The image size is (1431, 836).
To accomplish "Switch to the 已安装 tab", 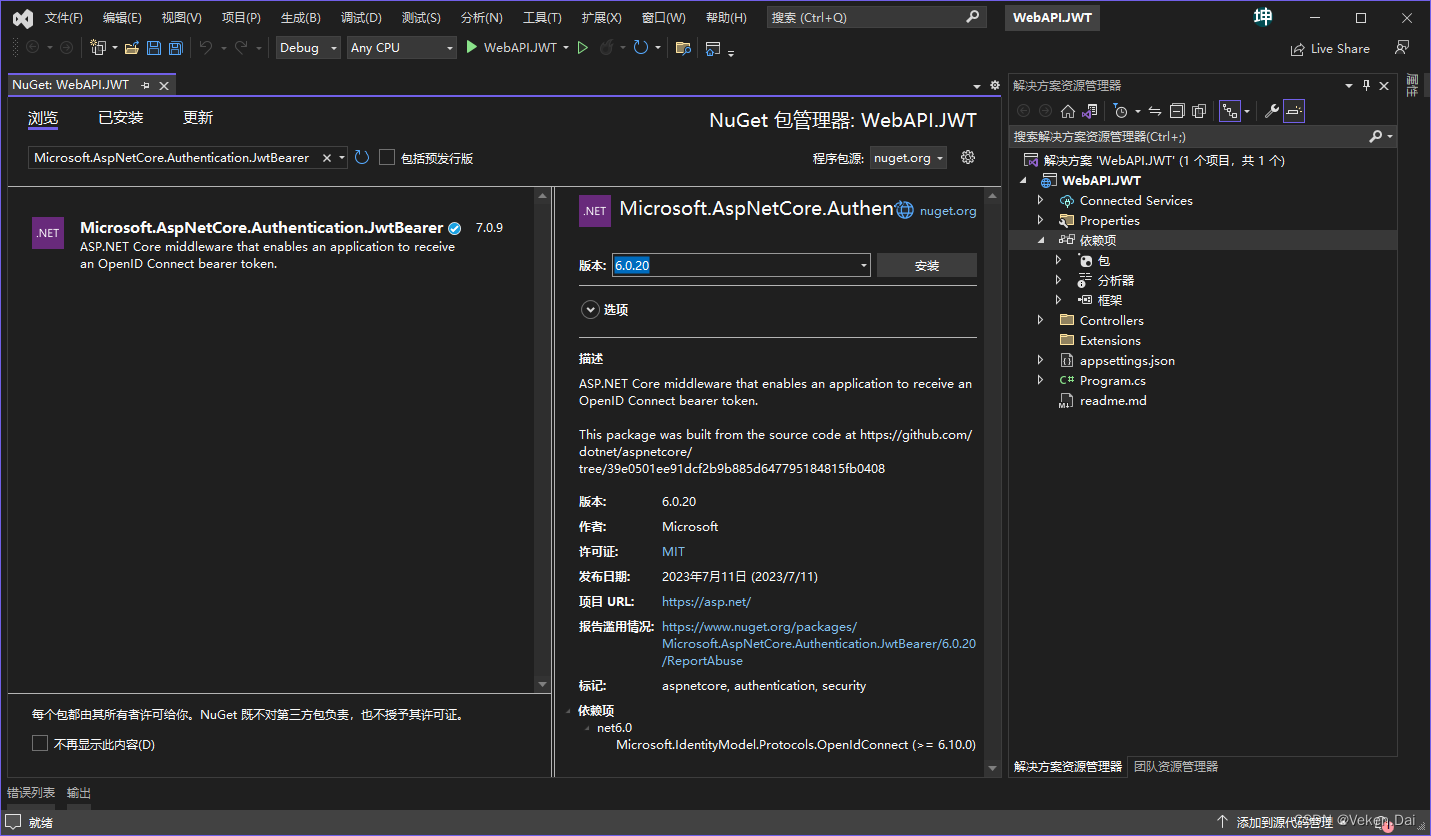I will click(120, 117).
